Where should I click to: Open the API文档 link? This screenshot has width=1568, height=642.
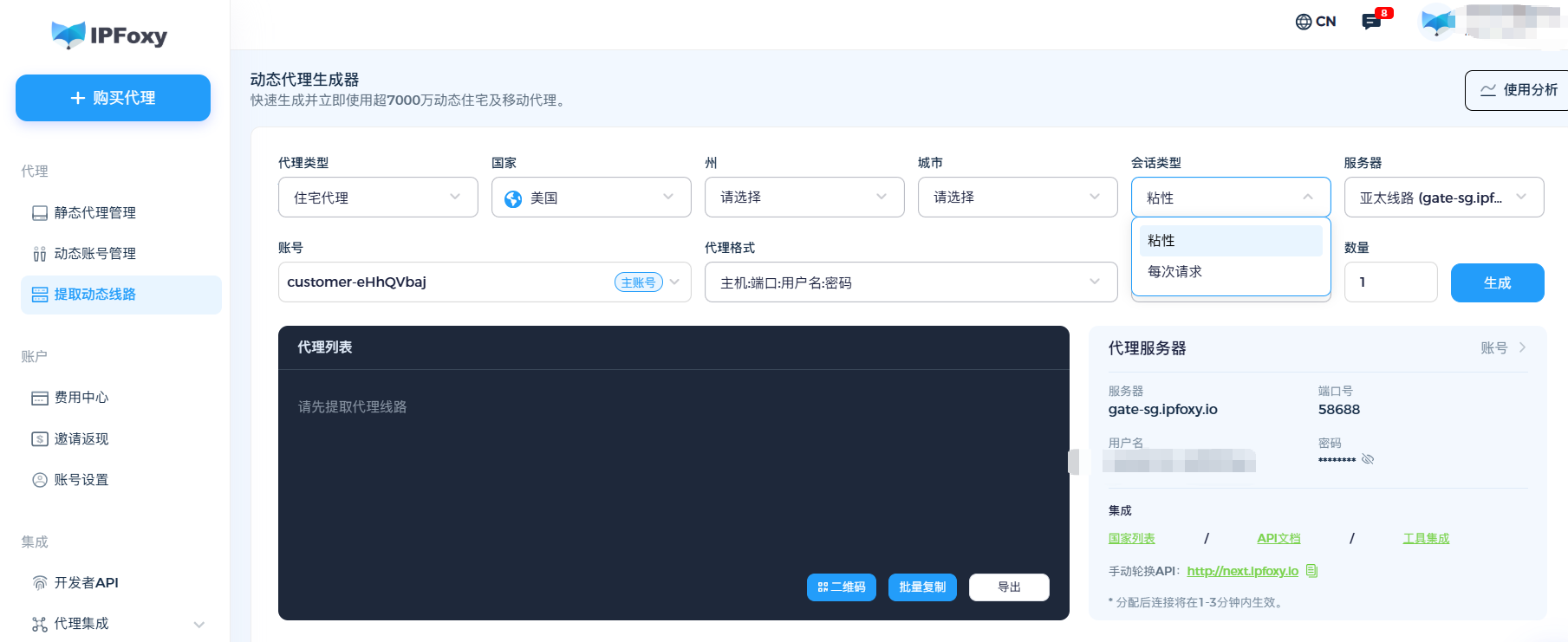(1278, 539)
